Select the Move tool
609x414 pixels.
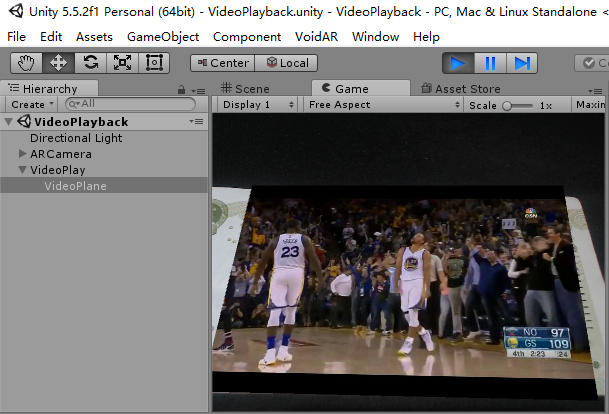coord(58,63)
